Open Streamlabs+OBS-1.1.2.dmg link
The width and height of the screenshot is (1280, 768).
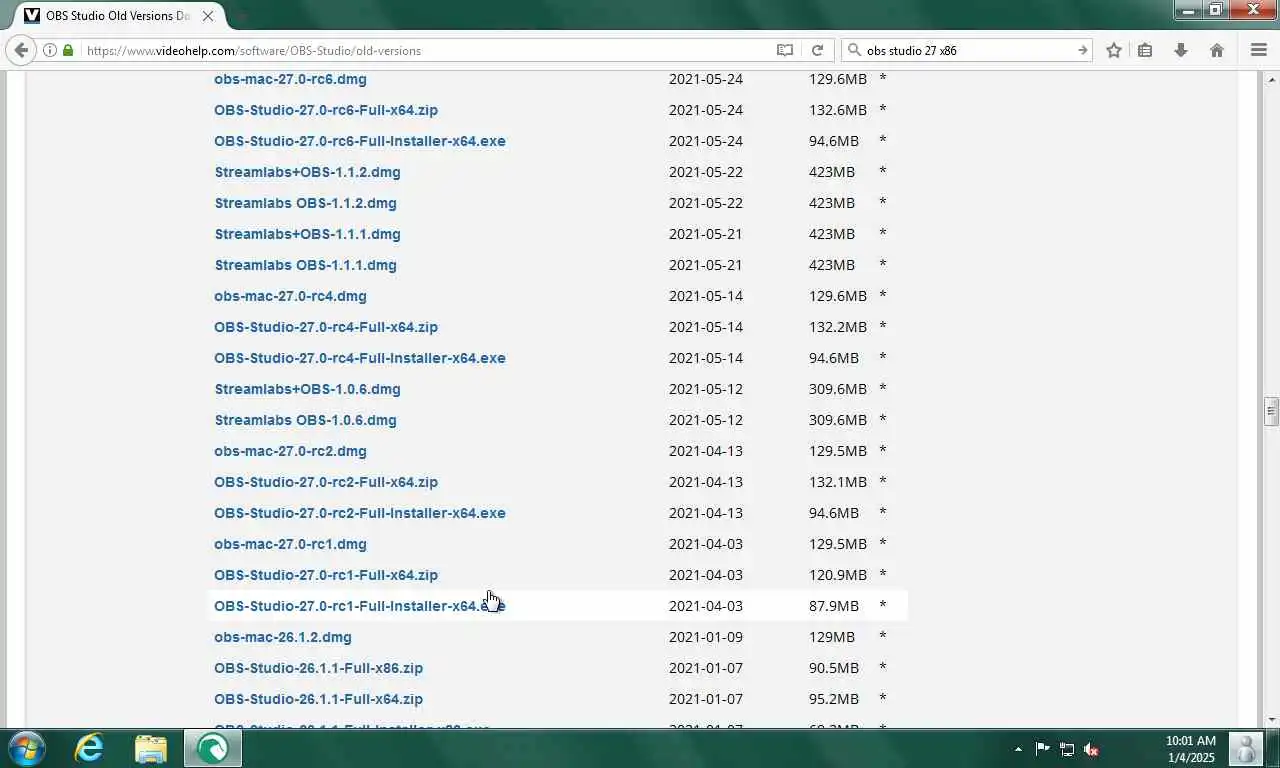point(308,172)
